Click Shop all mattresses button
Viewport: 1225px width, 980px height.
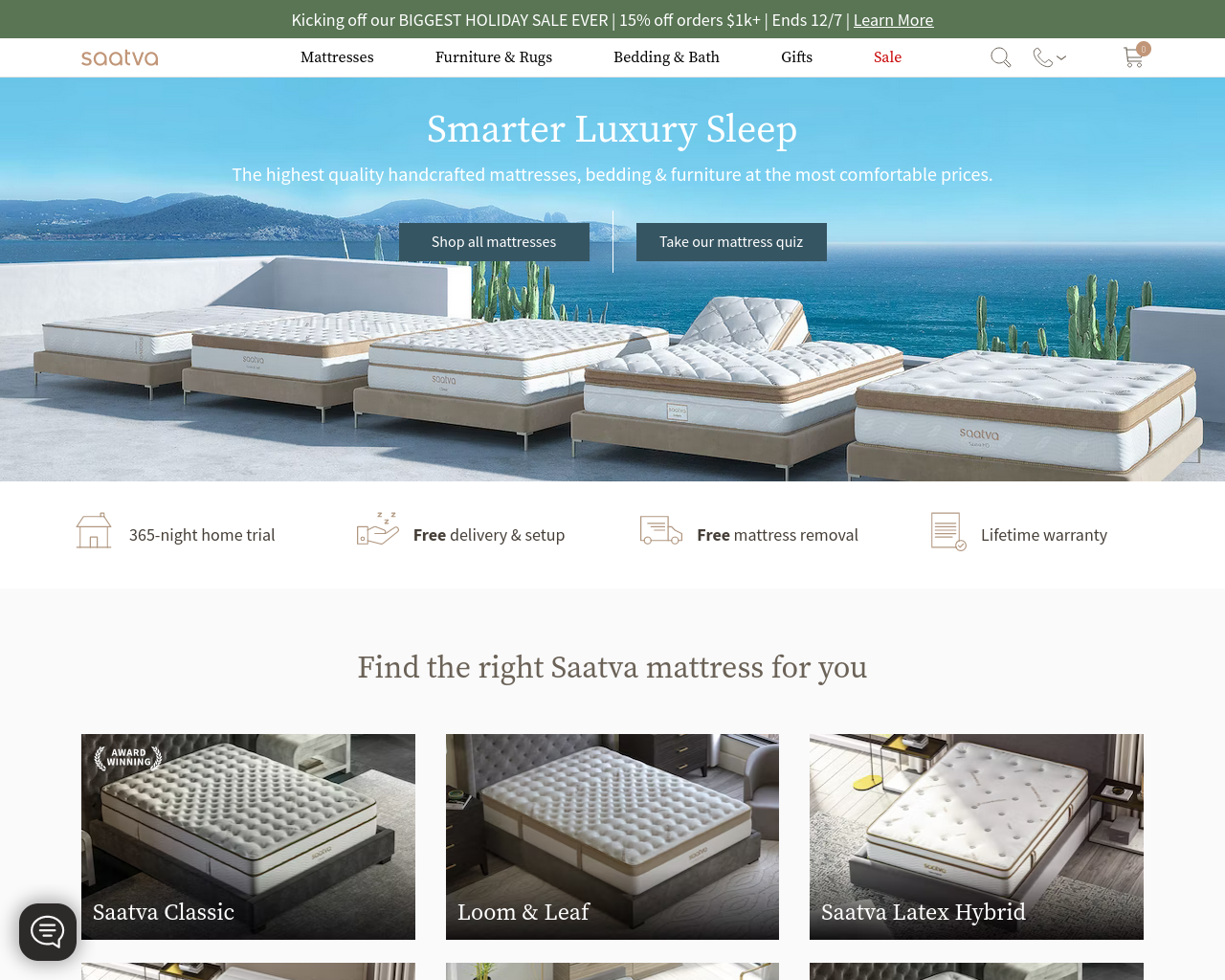[x=494, y=242]
